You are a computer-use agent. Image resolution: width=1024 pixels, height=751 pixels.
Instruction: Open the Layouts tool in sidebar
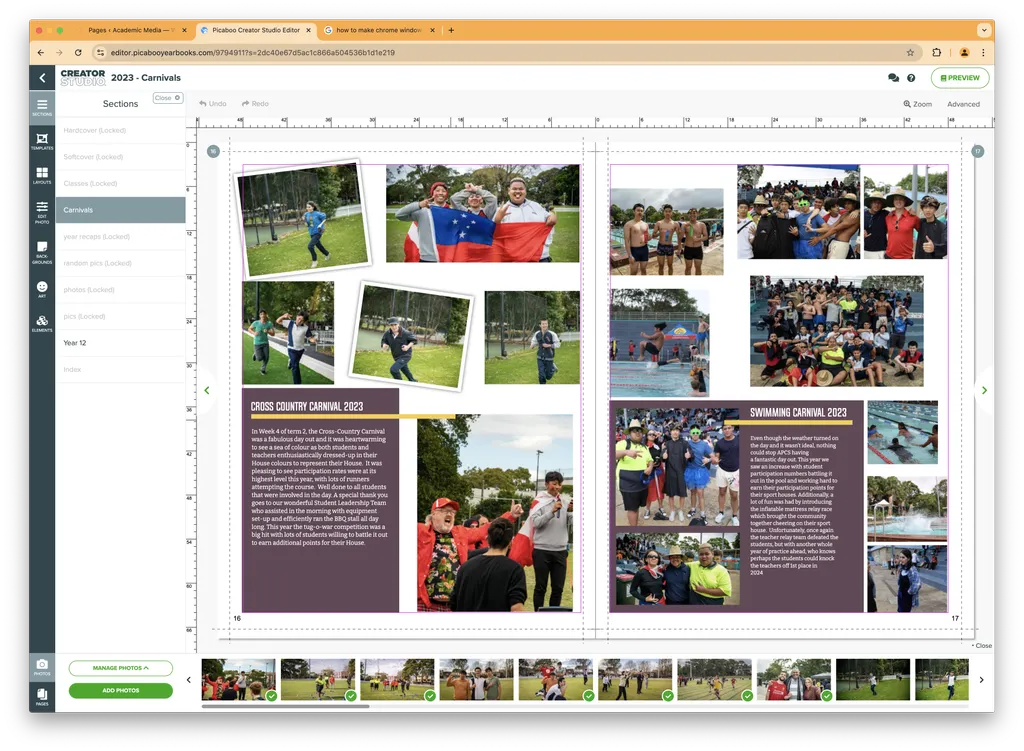[x=42, y=175]
